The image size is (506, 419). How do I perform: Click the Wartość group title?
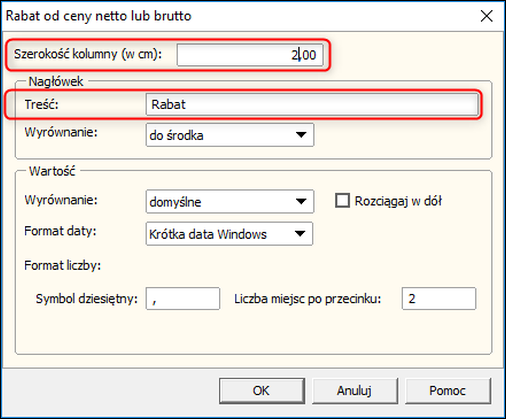tap(52, 171)
